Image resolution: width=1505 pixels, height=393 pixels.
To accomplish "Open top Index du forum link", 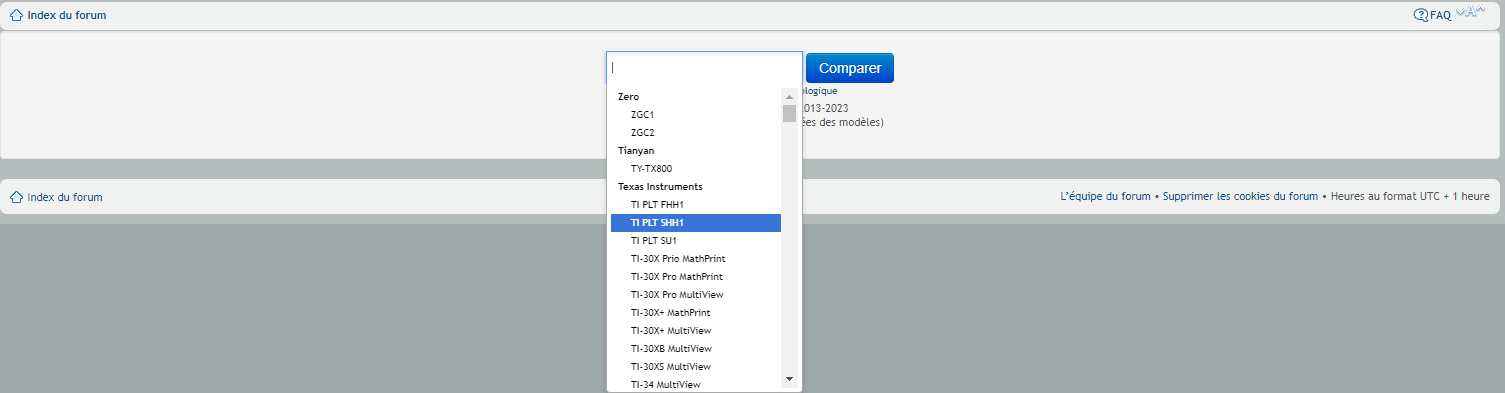I will pyautogui.click(x=67, y=15).
